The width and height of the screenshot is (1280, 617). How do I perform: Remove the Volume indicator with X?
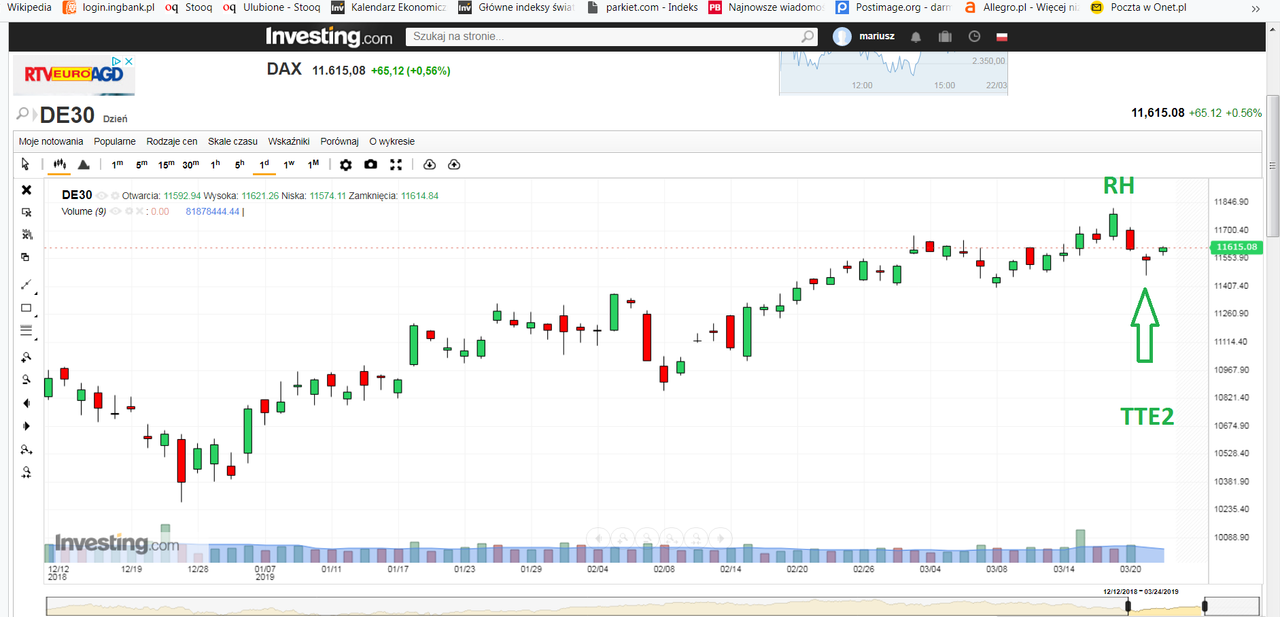[x=140, y=212]
